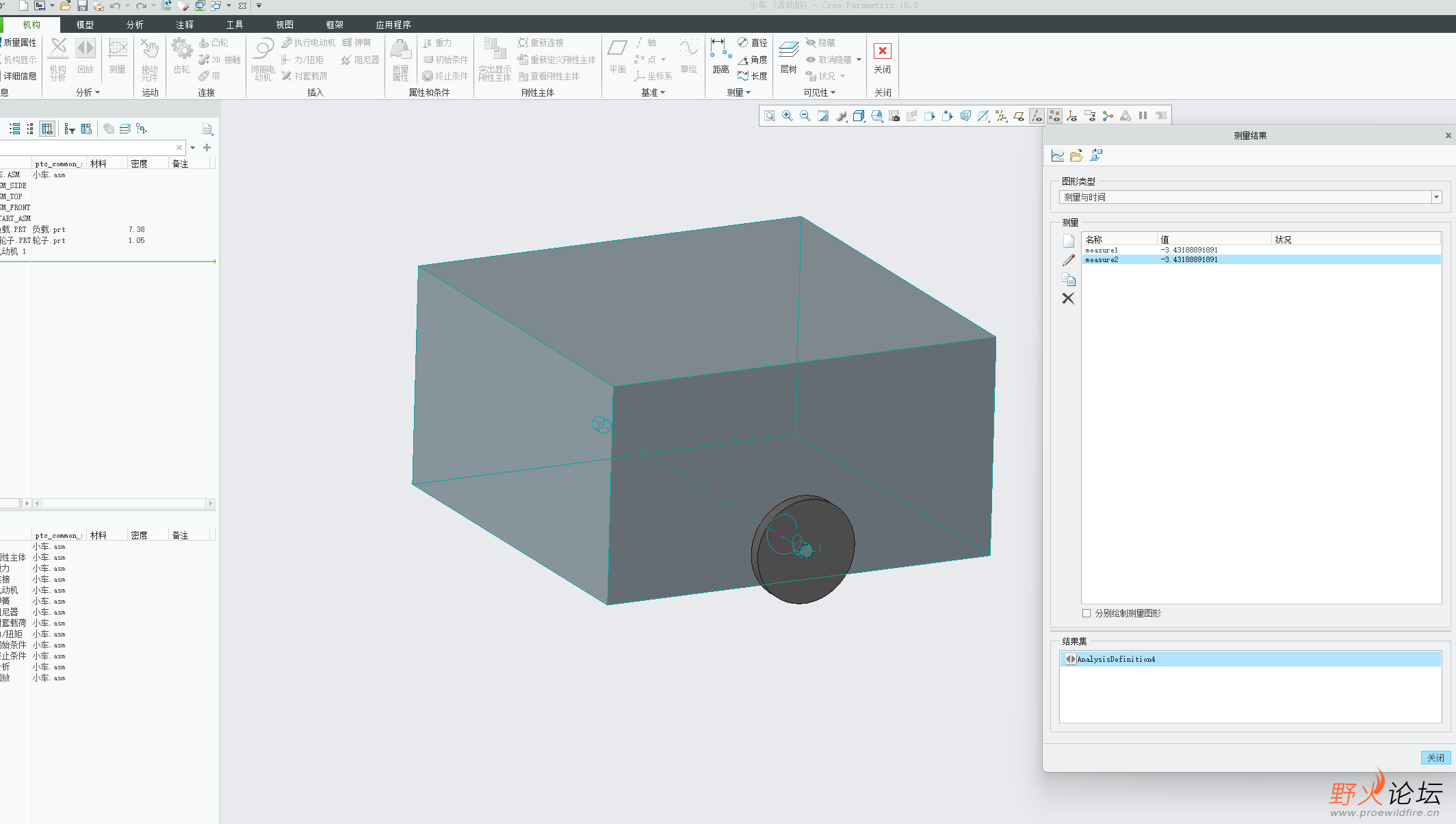Expand the 测量 group dropdown in ribbon
This screenshot has height=824, width=1456.
click(748, 92)
